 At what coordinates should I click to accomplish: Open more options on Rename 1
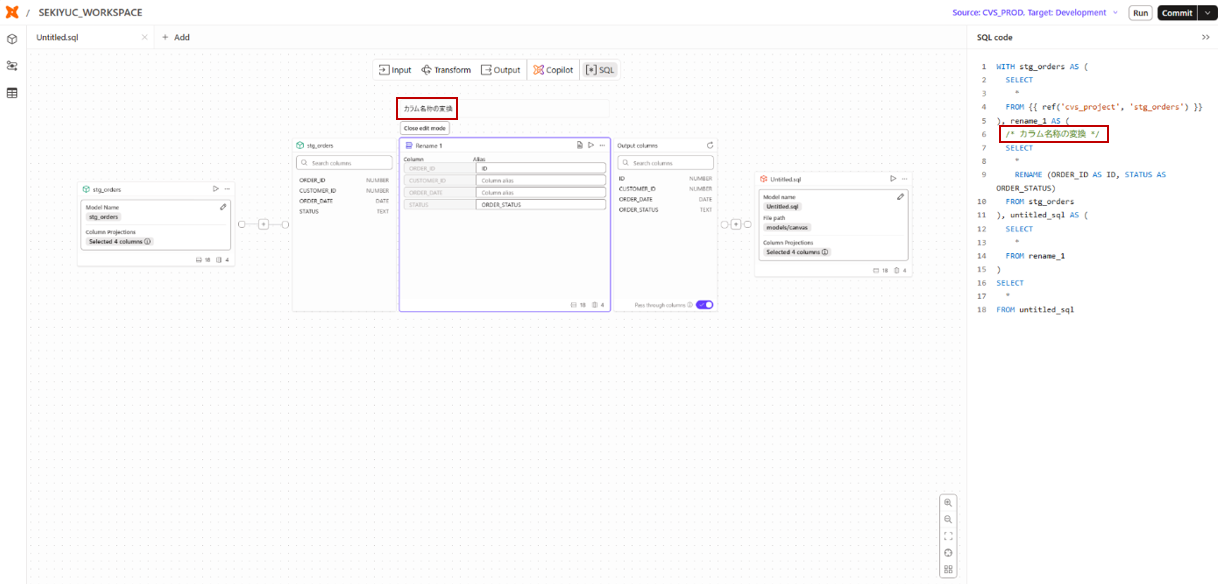[602, 145]
